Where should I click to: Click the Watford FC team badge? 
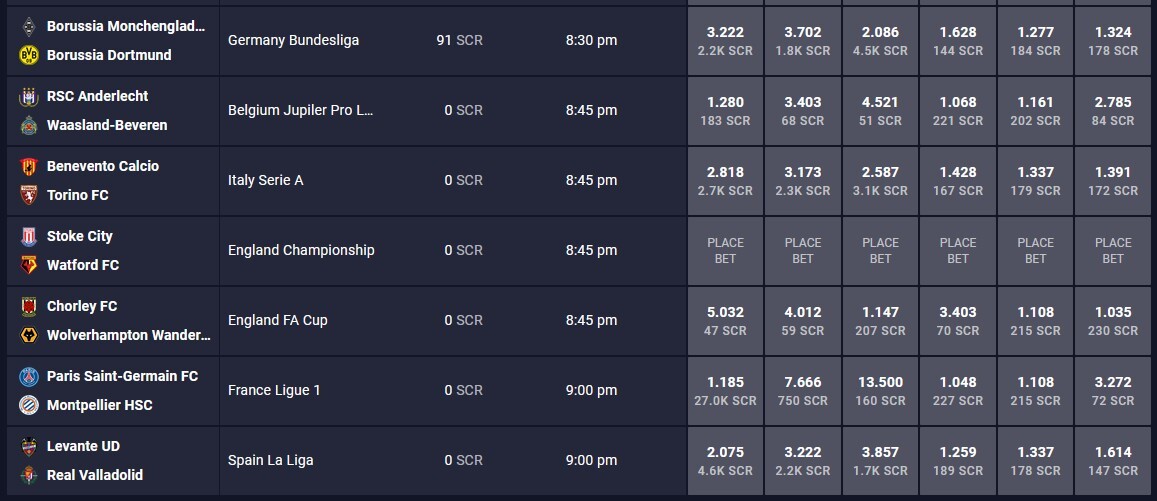click(29, 265)
